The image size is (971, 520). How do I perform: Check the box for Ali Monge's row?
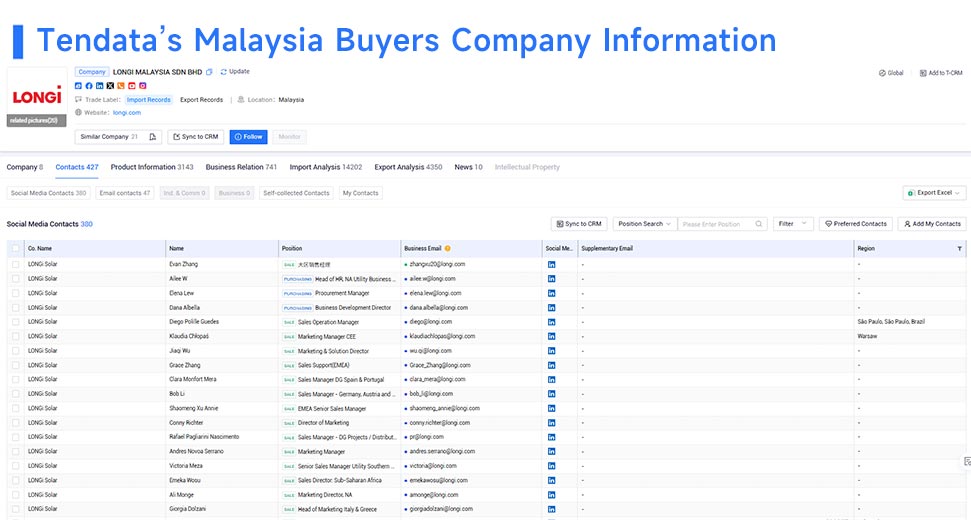coord(15,495)
